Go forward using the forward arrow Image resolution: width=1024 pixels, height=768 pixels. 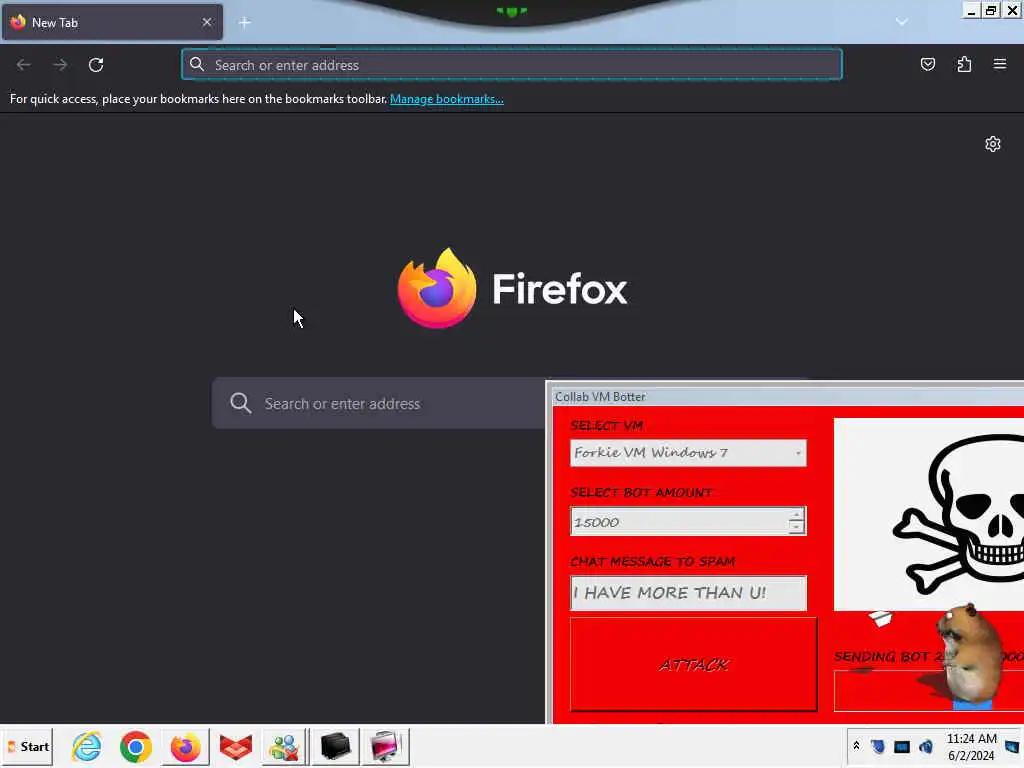click(60, 65)
